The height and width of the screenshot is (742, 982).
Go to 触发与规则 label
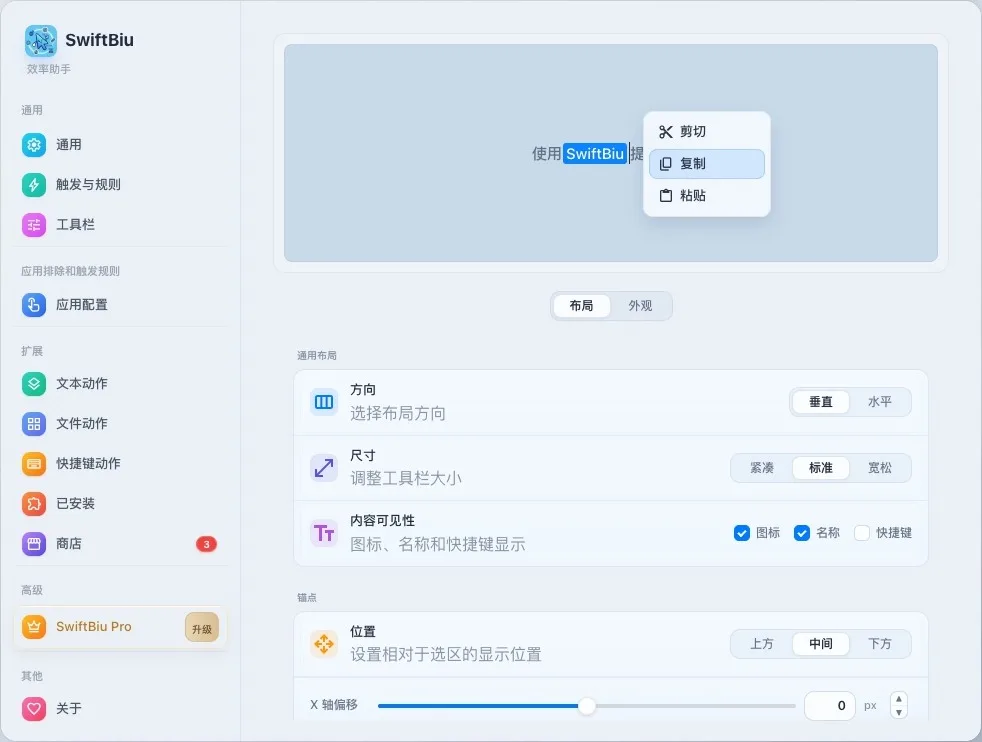88,185
